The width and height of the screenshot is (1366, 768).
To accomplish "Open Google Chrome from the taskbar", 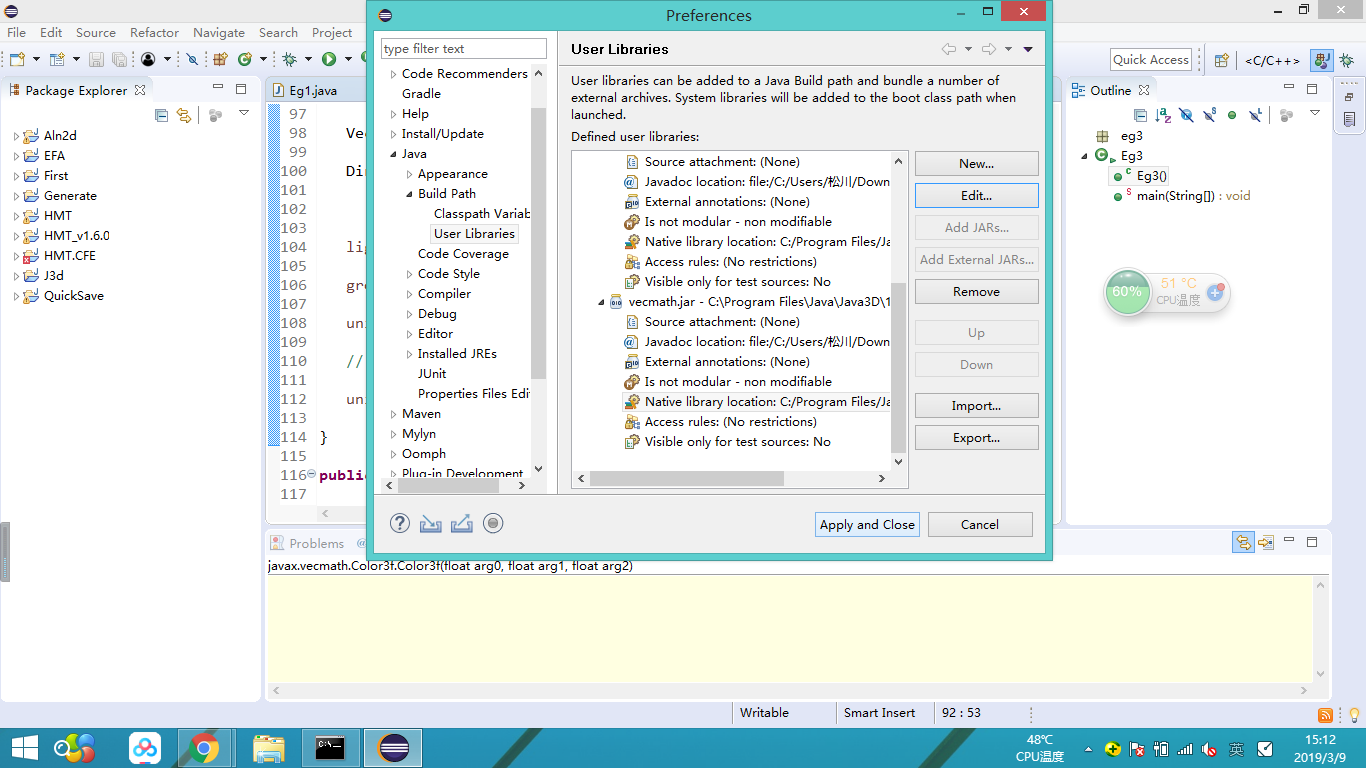I will pyautogui.click(x=205, y=747).
